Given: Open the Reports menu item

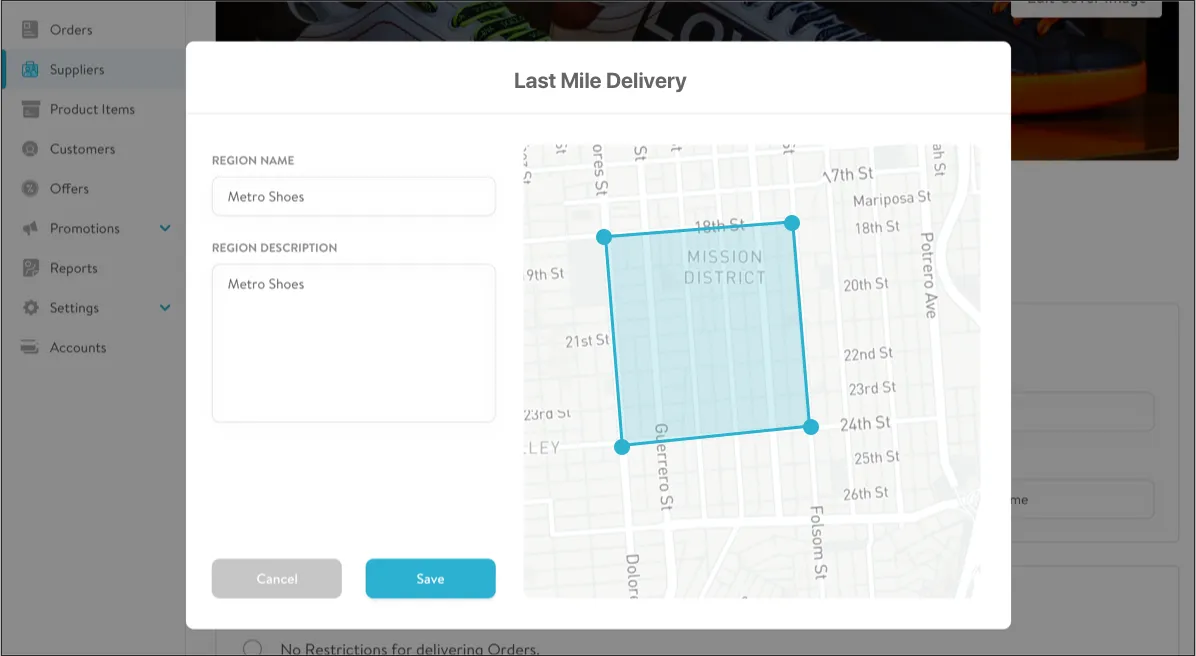Looking at the screenshot, I should (x=74, y=268).
